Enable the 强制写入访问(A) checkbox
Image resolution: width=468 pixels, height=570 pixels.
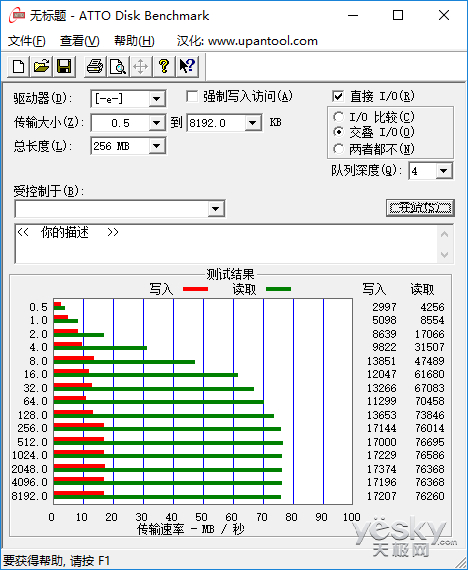(192, 97)
